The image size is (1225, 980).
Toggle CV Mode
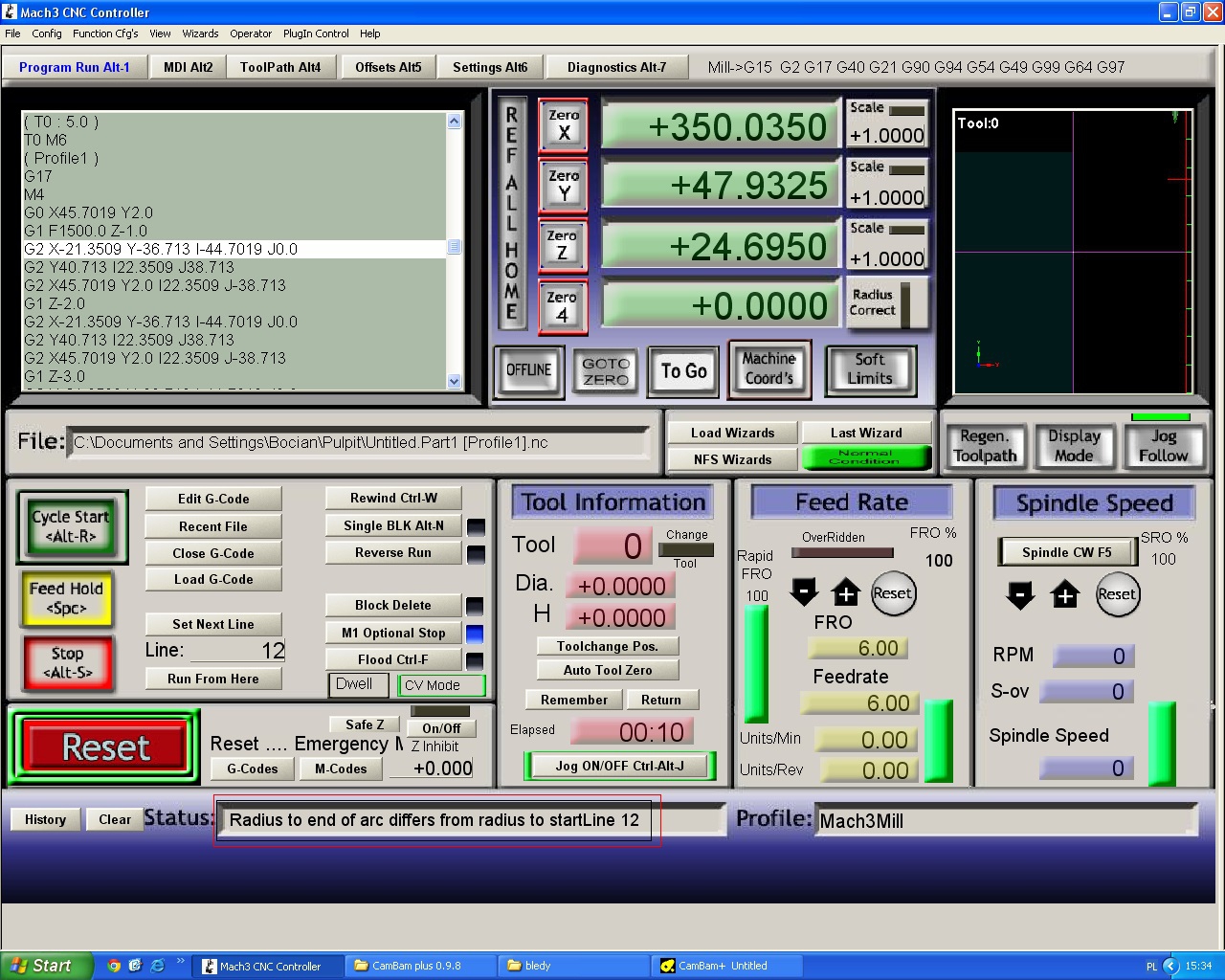(x=441, y=685)
